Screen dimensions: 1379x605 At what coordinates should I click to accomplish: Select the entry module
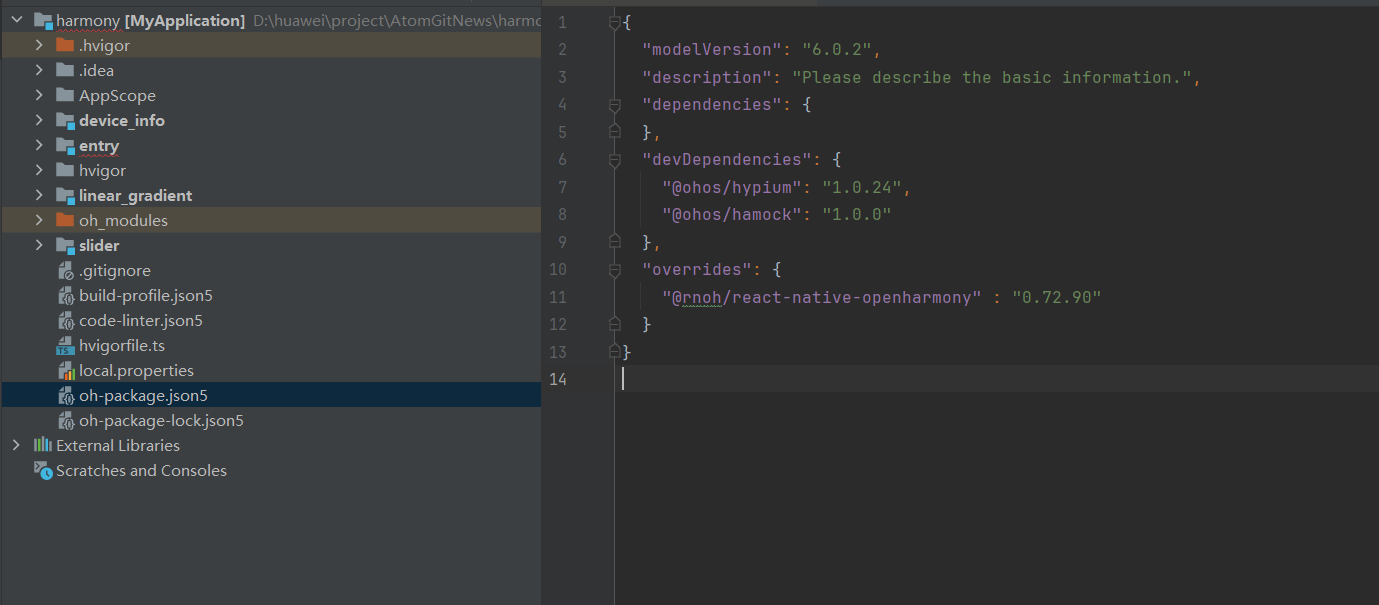[x=99, y=145]
